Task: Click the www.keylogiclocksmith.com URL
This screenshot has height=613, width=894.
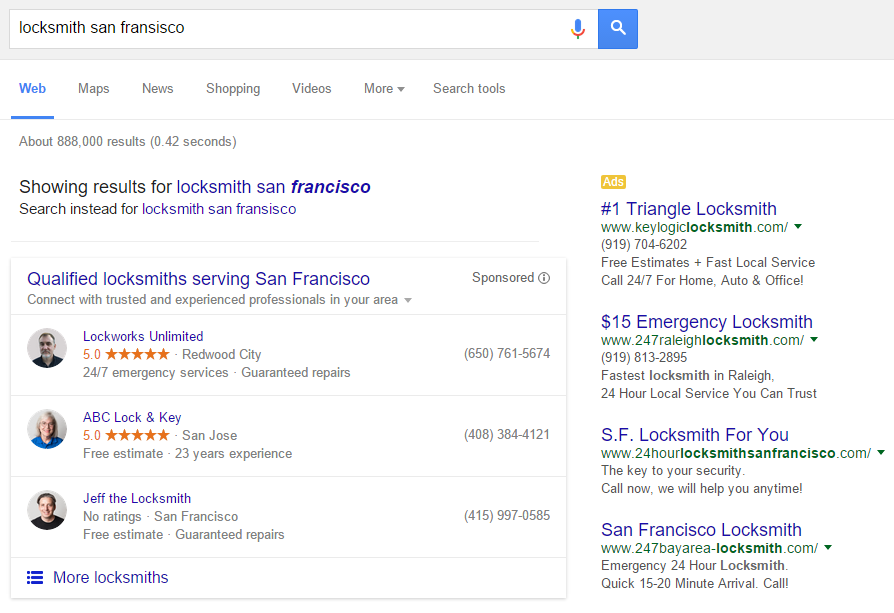Action: click(x=694, y=227)
